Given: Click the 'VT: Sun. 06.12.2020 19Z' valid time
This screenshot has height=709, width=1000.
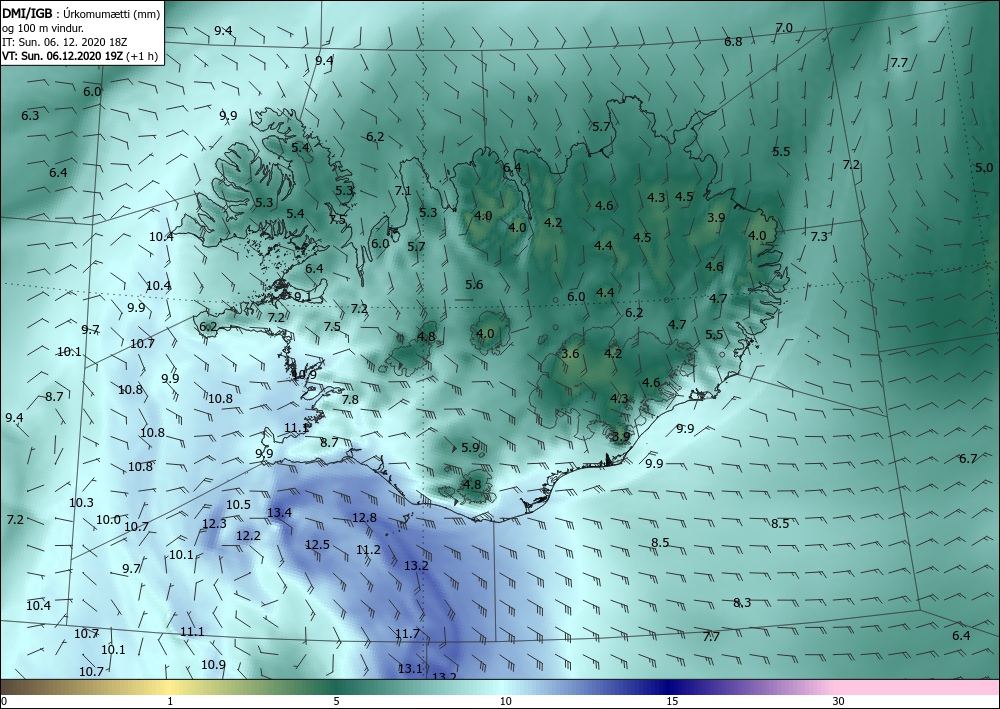Looking at the screenshot, I should coord(62,56).
